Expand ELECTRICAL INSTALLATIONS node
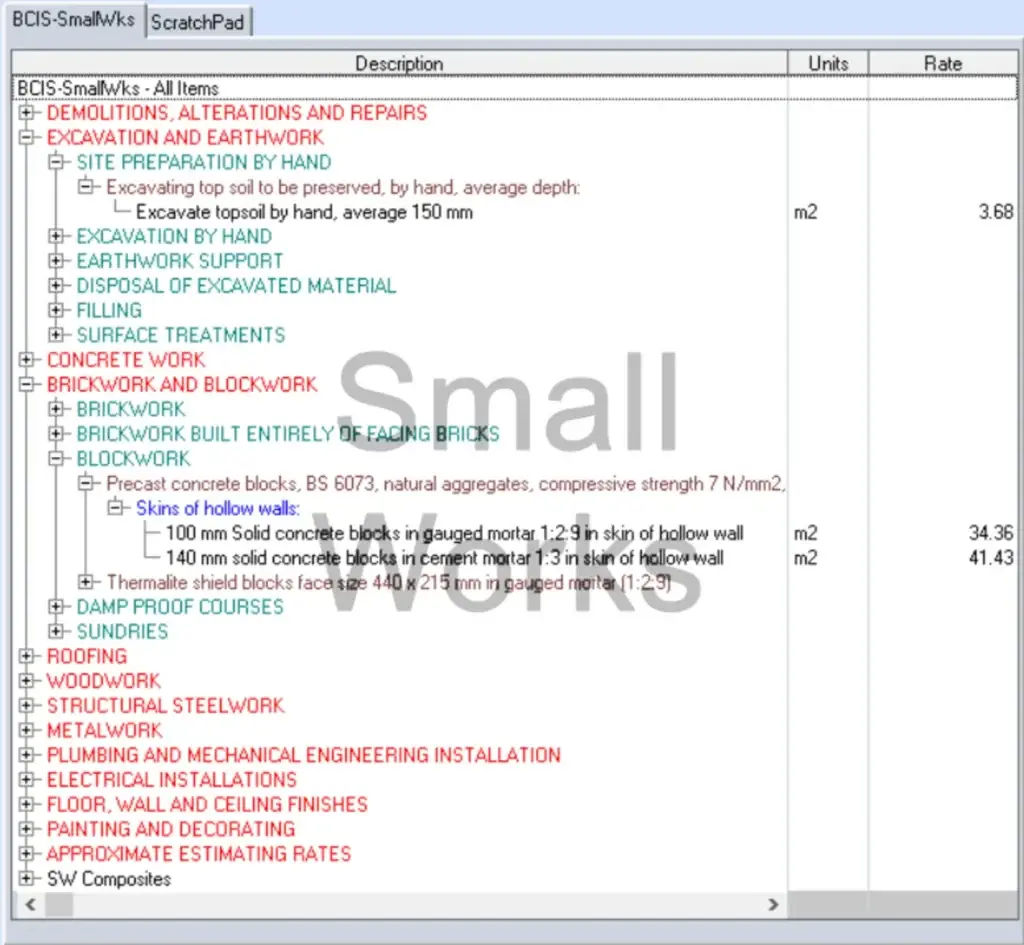1024x945 pixels. (x=26, y=779)
